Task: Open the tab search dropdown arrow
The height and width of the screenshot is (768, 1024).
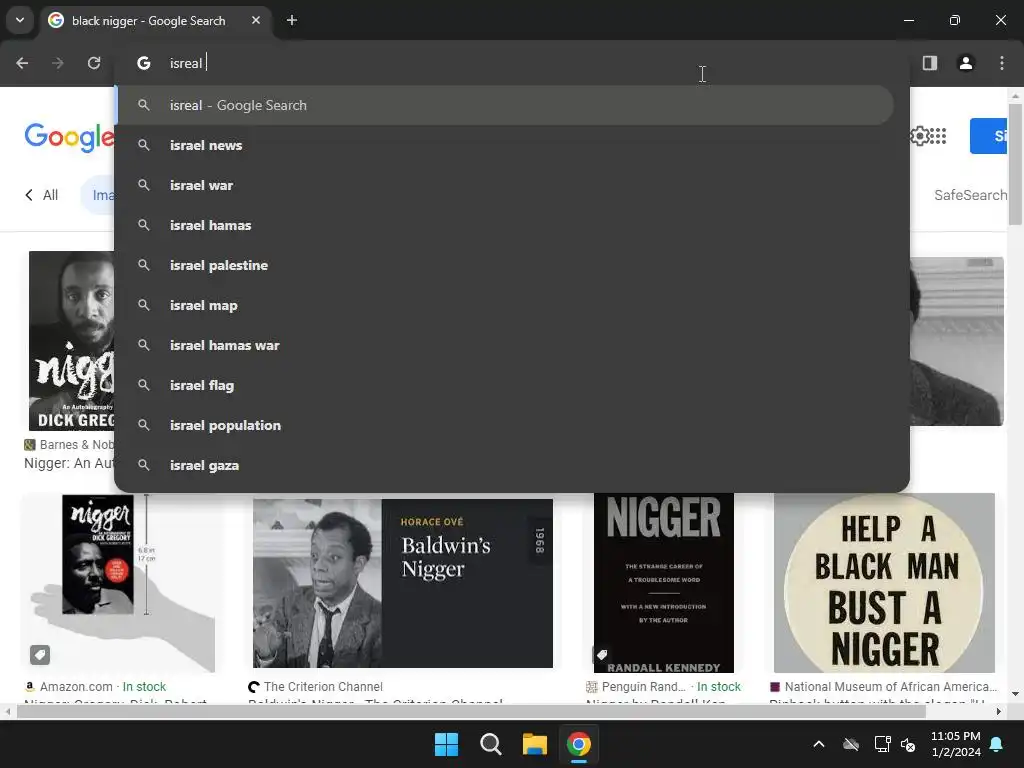Action: click(20, 20)
